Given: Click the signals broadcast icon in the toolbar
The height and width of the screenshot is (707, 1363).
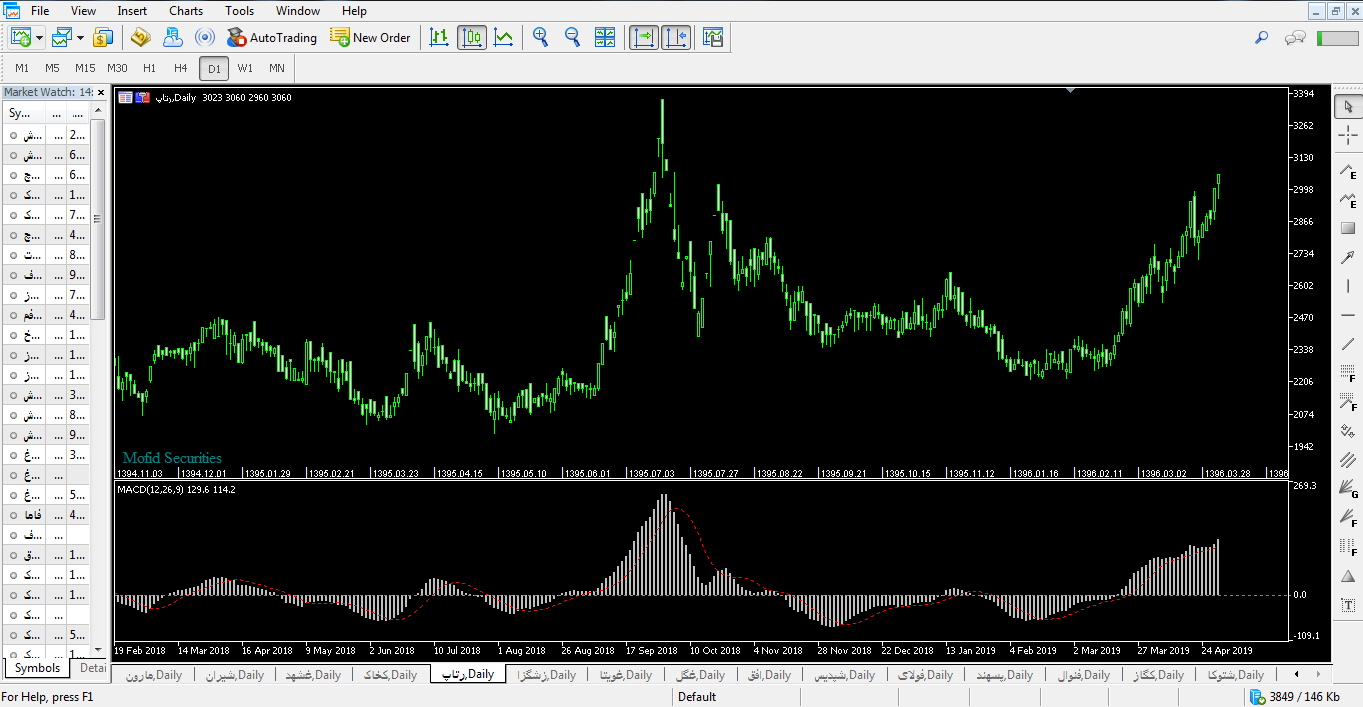Looking at the screenshot, I should point(204,38).
